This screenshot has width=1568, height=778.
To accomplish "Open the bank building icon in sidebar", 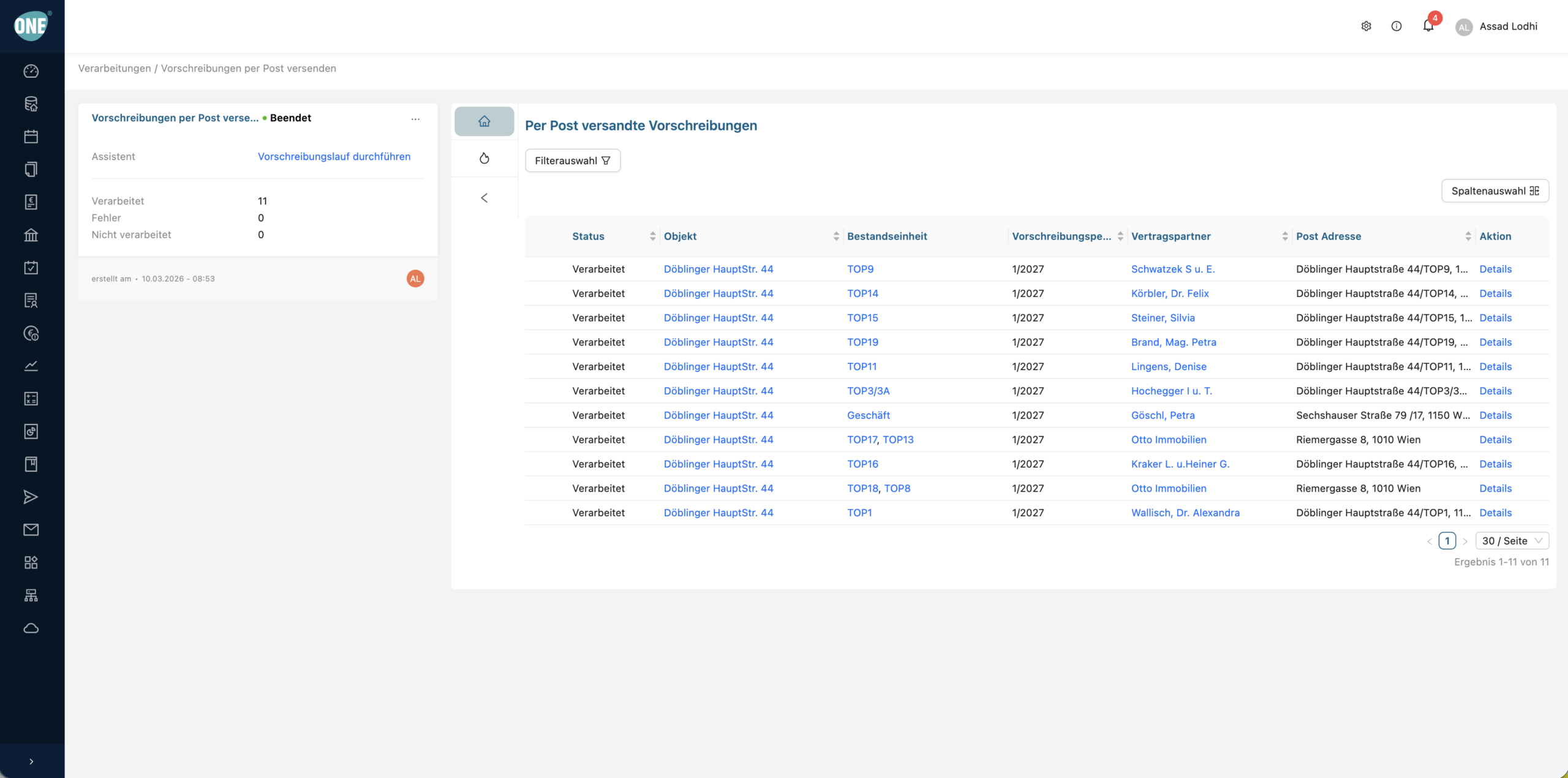I will point(31,235).
